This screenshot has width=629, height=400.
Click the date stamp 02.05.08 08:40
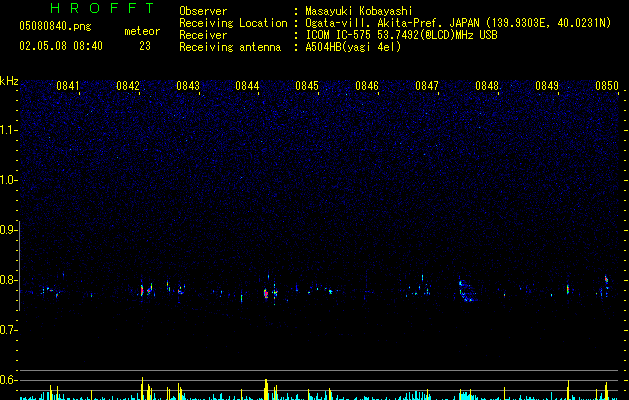point(61,46)
